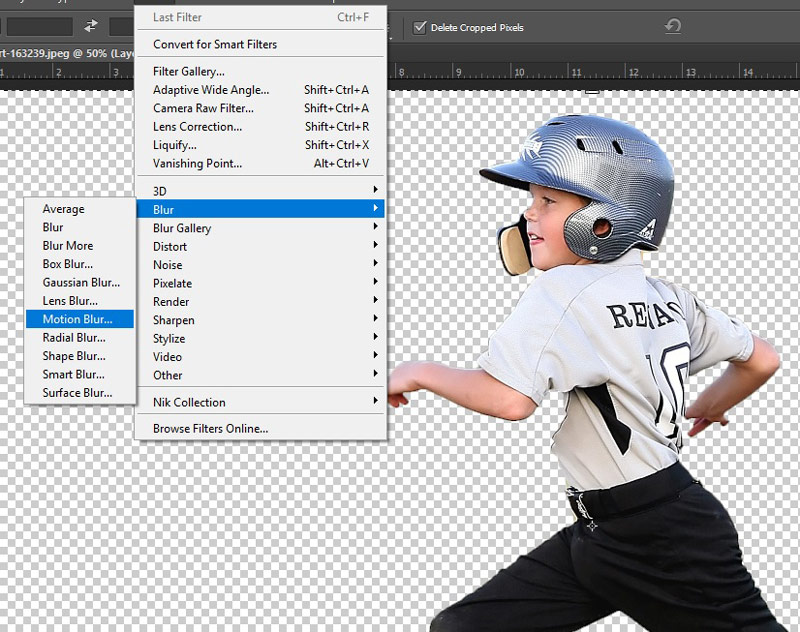Select Gaussian Blur filter
Image resolution: width=800 pixels, height=632 pixels.
tap(80, 283)
